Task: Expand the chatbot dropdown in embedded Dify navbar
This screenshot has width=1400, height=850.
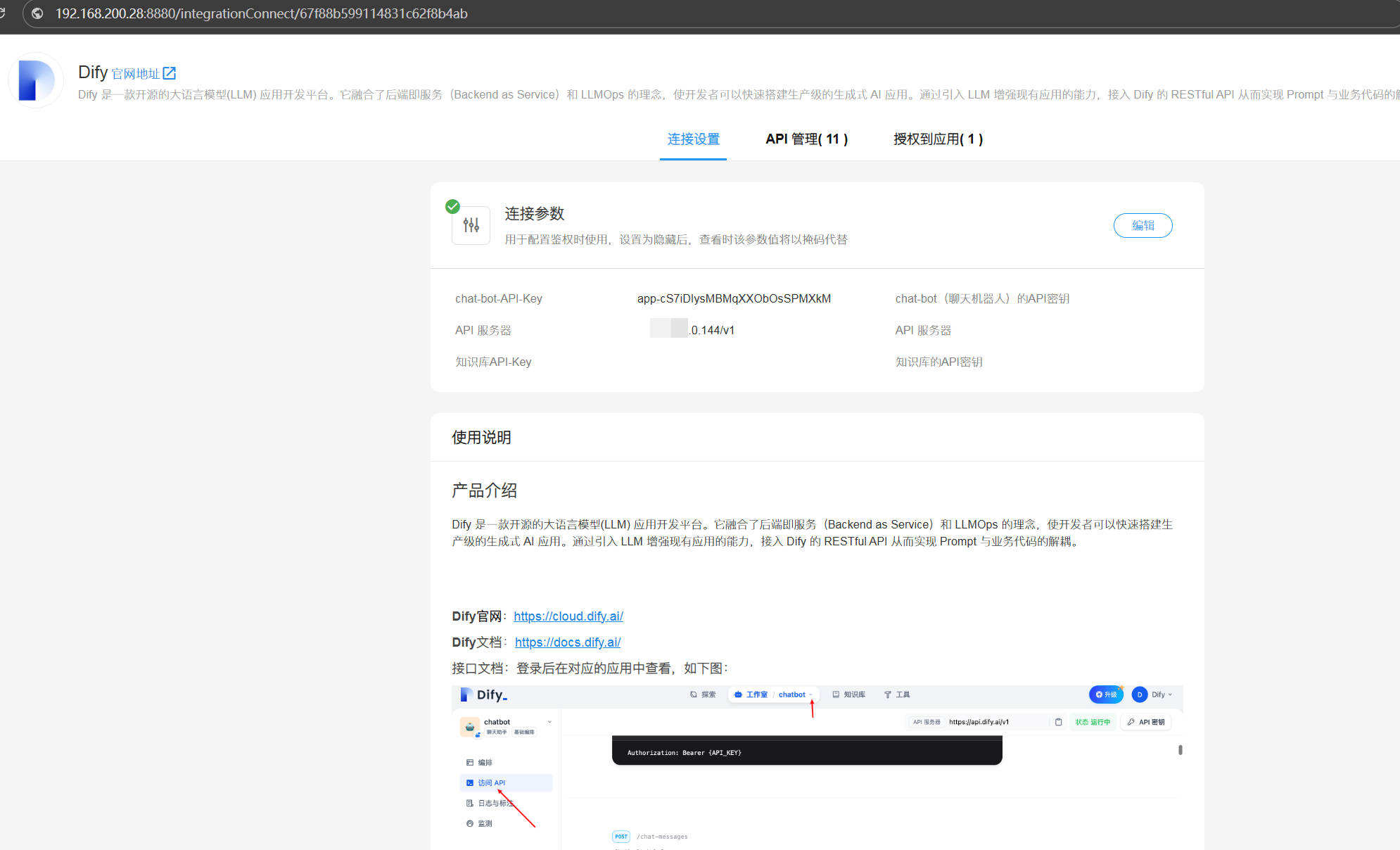Action: click(x=810, y=694)
